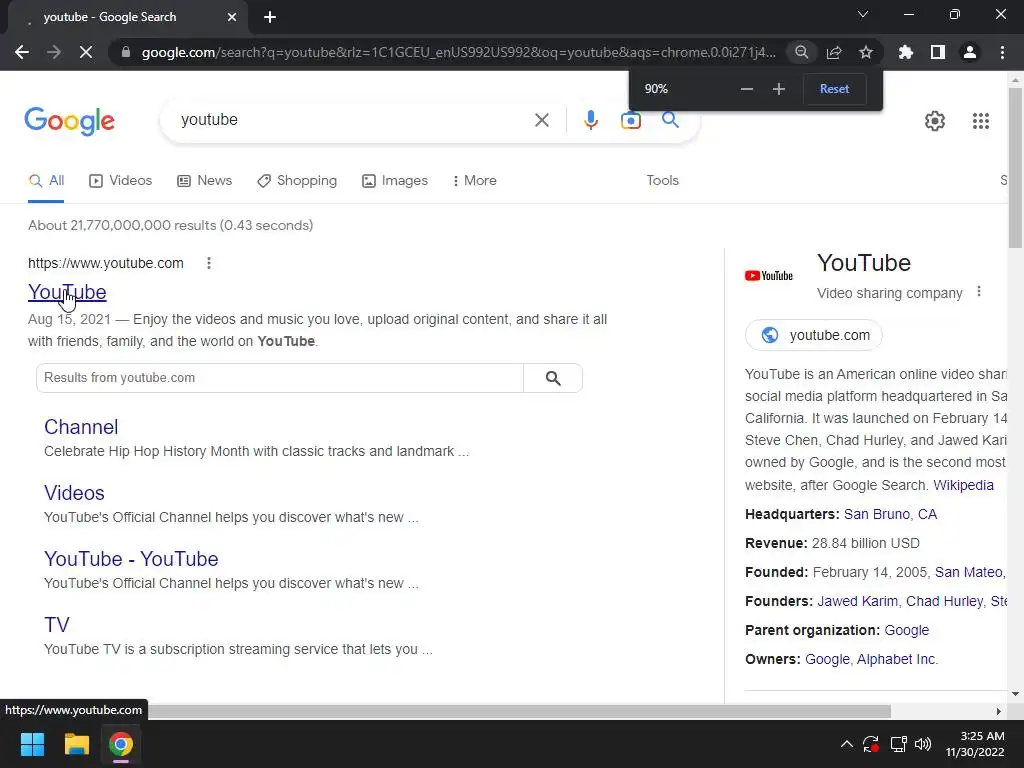Screen dimensions: 1024x768
Task: Switch to the News tab
Action: pos(204,181)
